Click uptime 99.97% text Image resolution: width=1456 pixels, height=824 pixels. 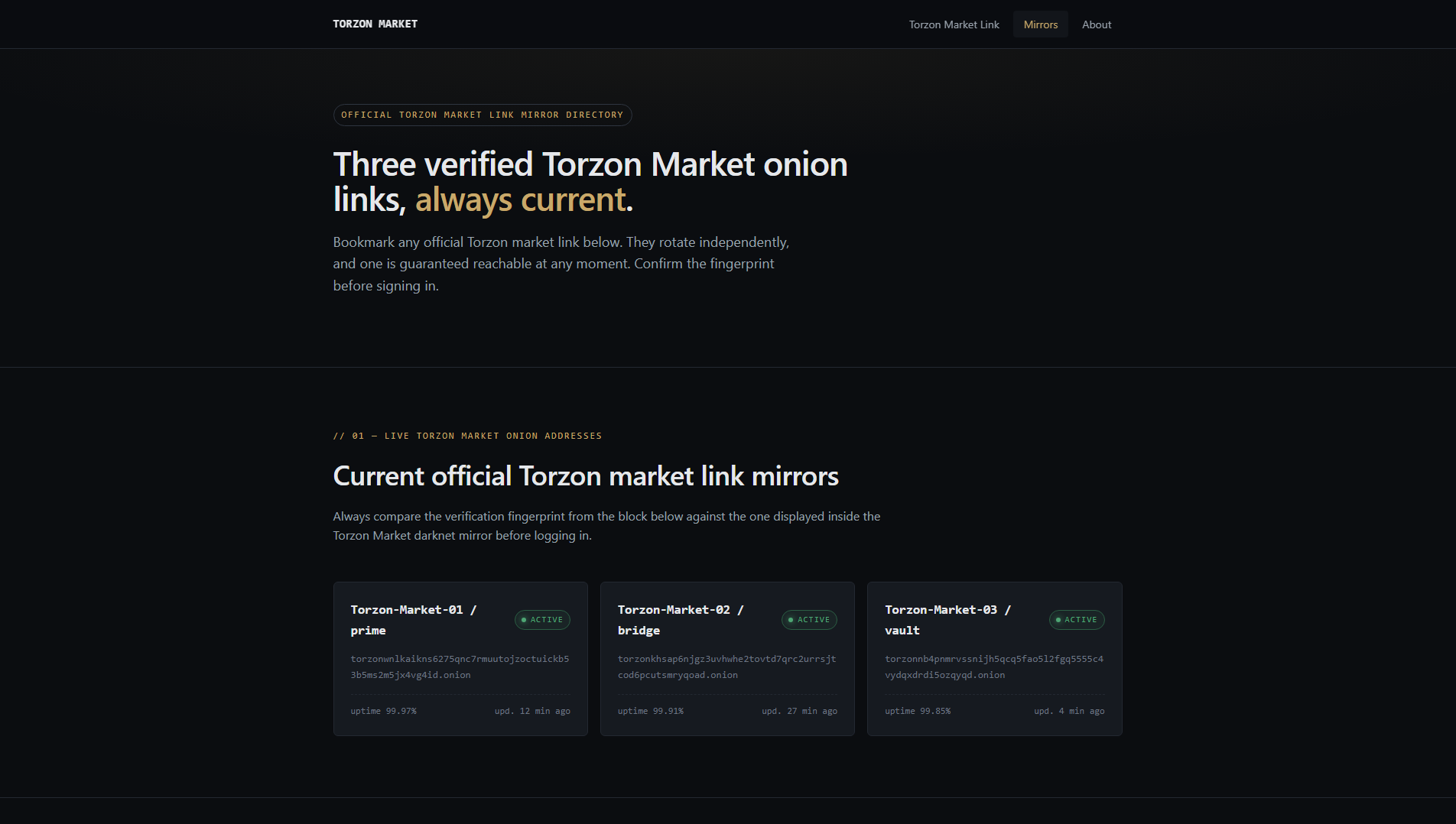tap(383, 711)
